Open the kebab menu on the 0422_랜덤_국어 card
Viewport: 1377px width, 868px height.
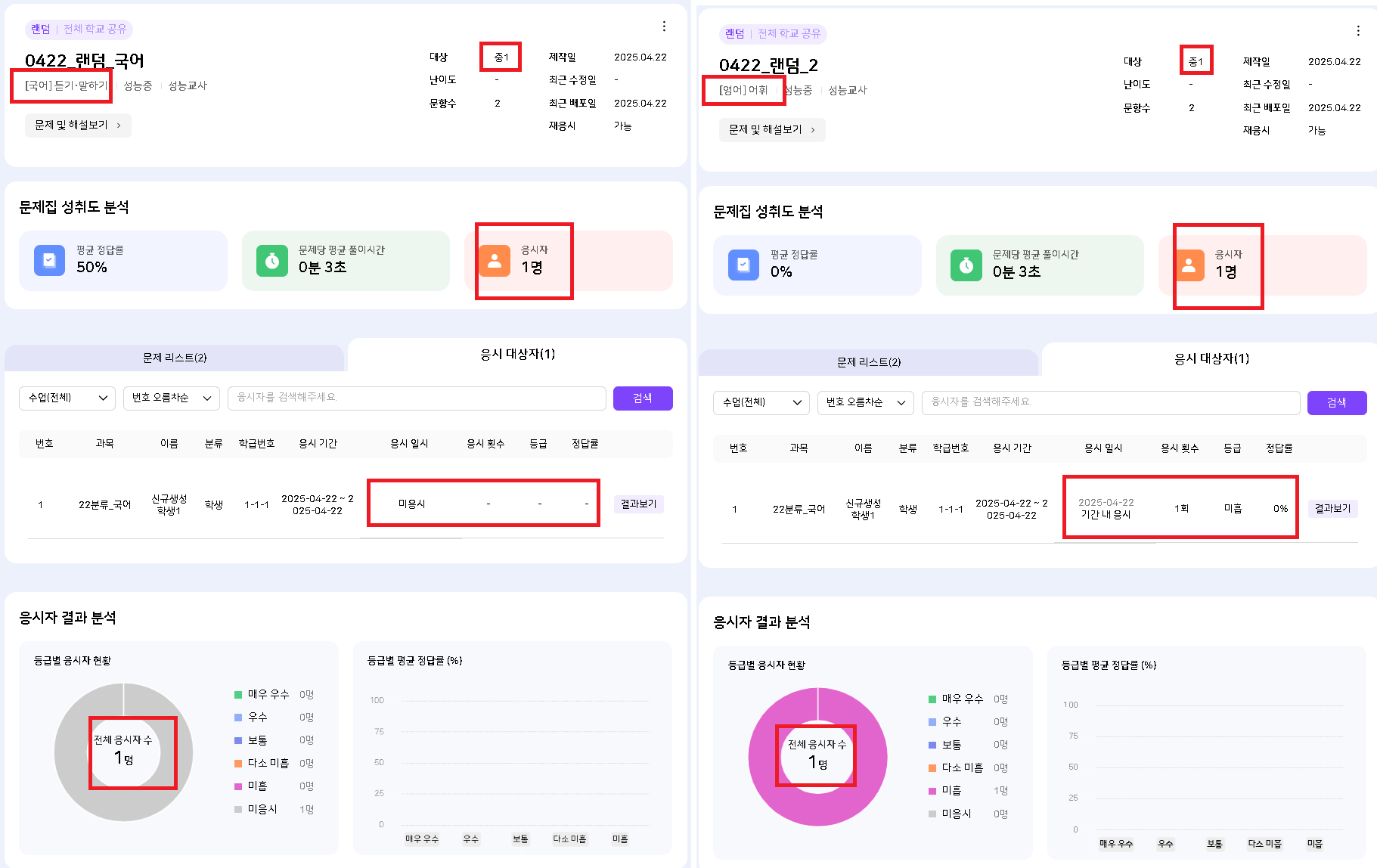pos(664,26)
